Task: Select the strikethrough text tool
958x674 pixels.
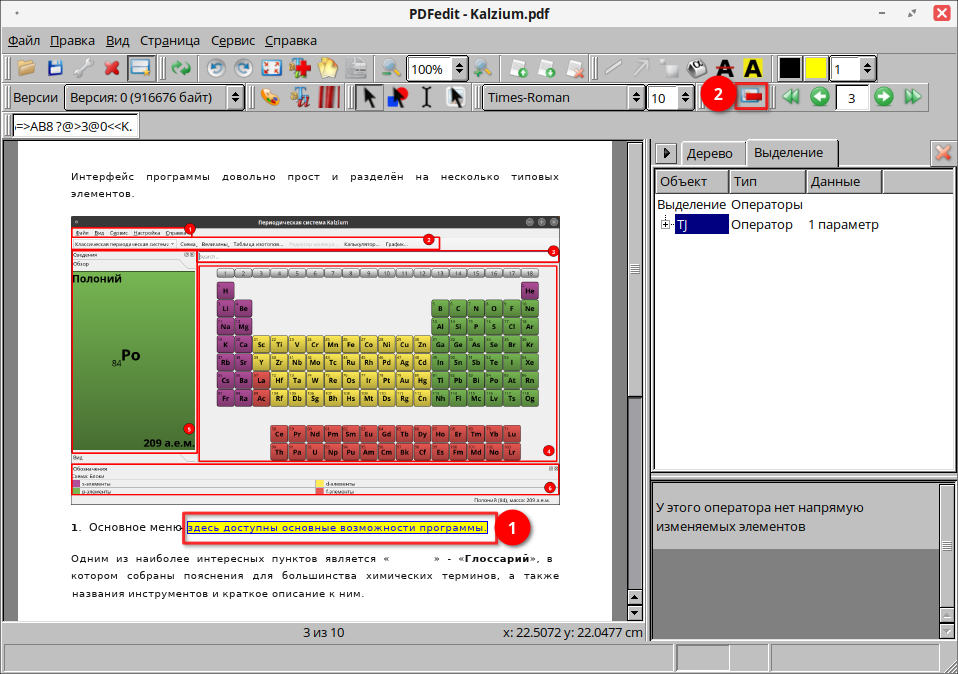Action: (x=725, y=68)
